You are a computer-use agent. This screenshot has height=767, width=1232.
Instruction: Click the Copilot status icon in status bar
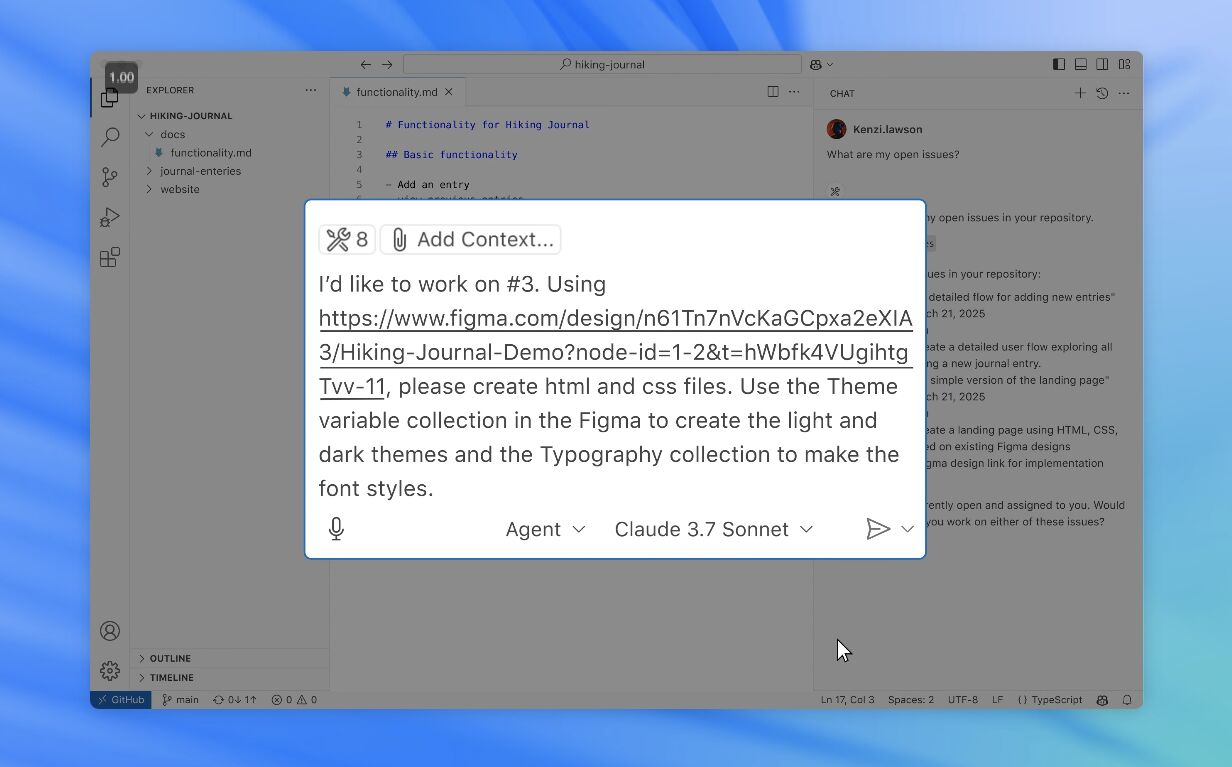pos(1102,700)
